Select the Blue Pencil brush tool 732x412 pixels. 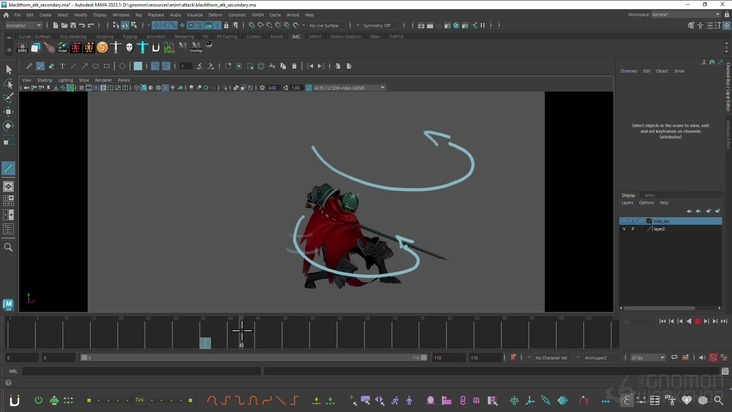[40, 66]
